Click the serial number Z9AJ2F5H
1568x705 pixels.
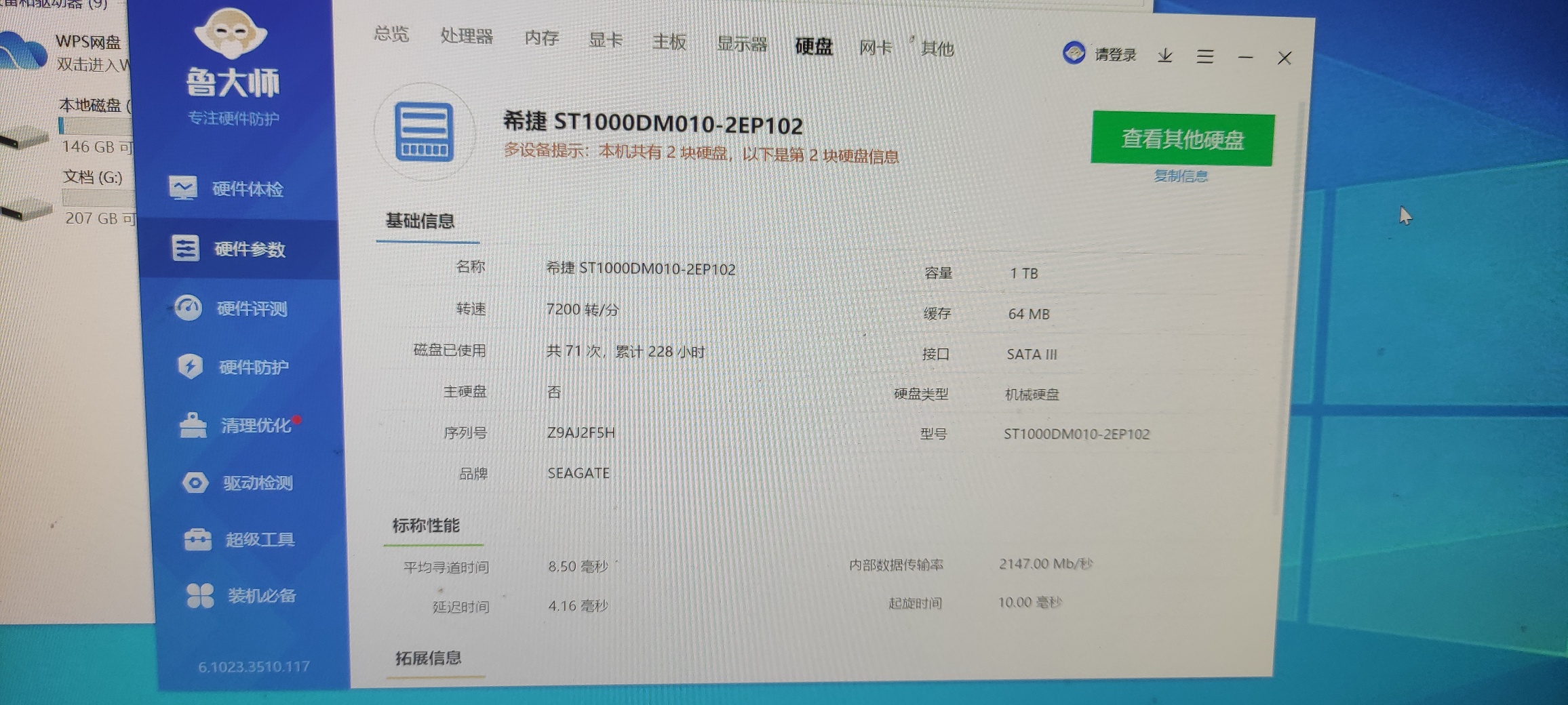pos(581,432)
